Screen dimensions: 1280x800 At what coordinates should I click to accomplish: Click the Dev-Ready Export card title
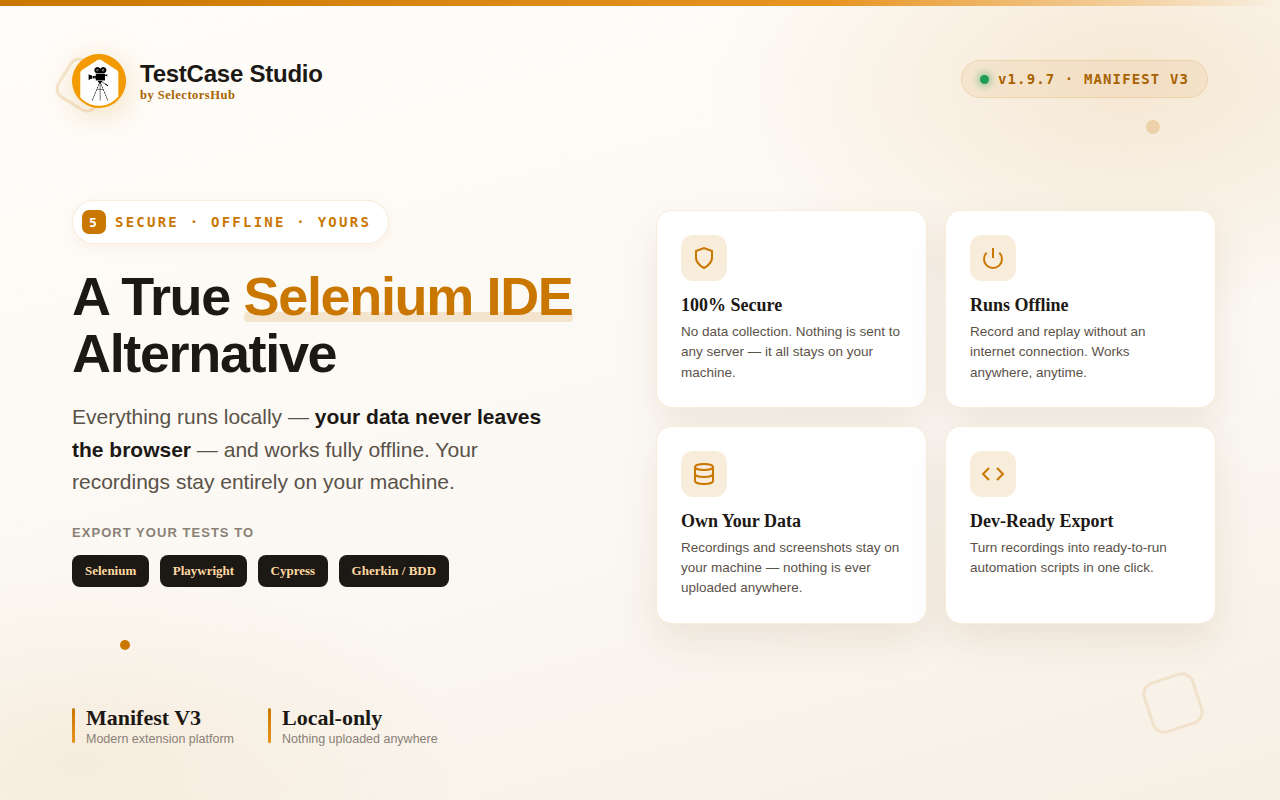click(1041, 521)
